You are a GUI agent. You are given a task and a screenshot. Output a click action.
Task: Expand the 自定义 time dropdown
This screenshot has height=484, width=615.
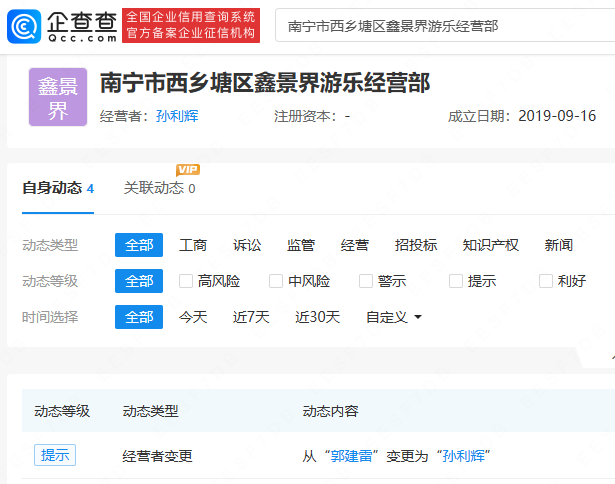[394, 317]
